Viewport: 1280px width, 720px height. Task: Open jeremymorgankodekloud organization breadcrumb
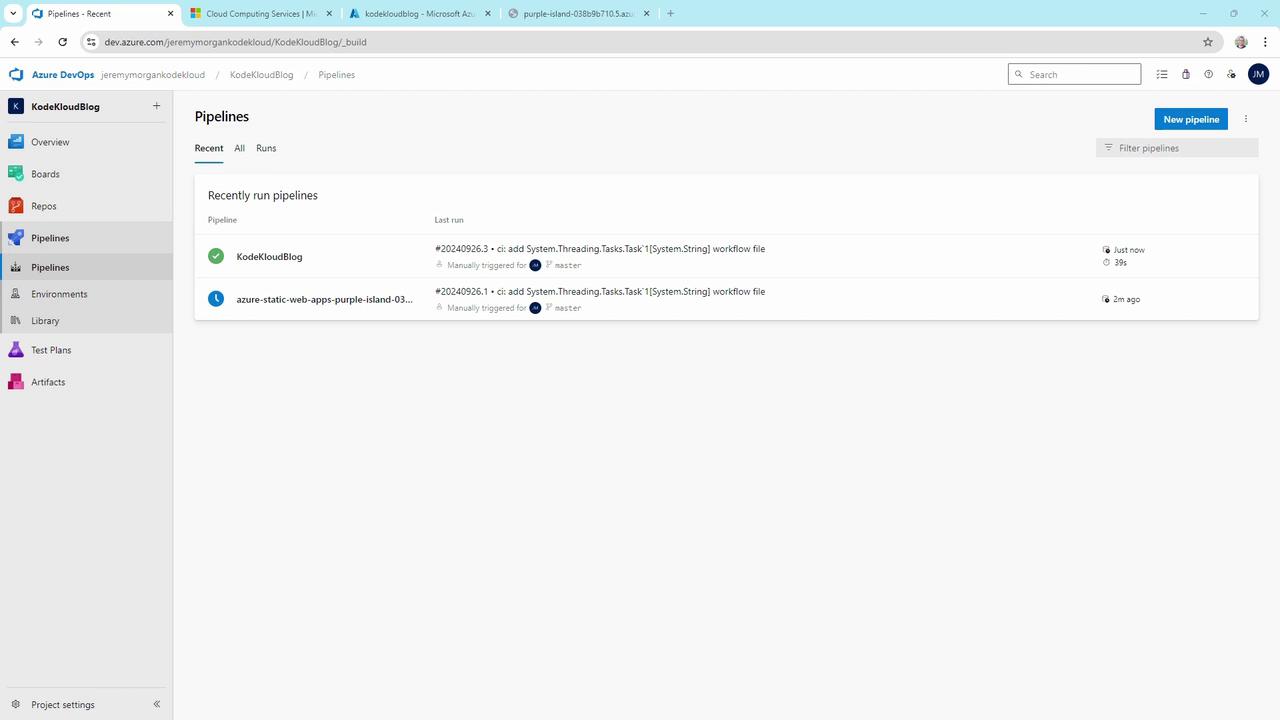coord(153,75)
